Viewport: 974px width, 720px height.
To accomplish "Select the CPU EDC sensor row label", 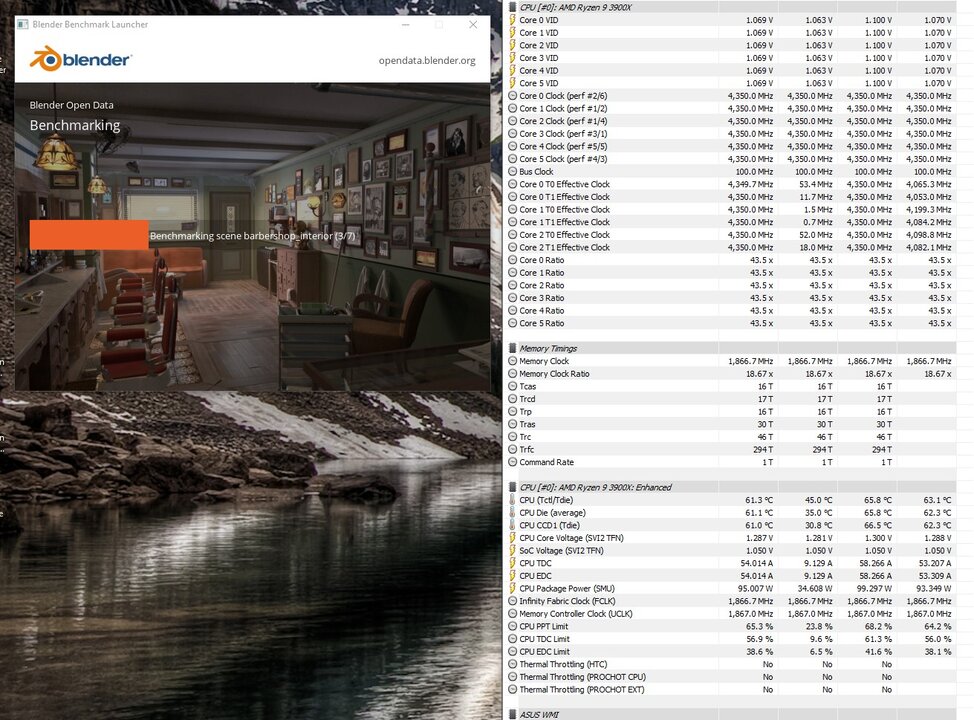I will [535, 575].
